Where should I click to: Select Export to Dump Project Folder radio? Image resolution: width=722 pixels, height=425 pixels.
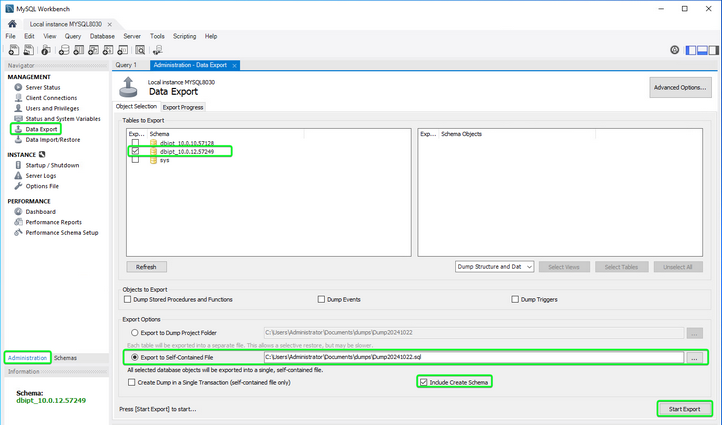coord(134,332)
